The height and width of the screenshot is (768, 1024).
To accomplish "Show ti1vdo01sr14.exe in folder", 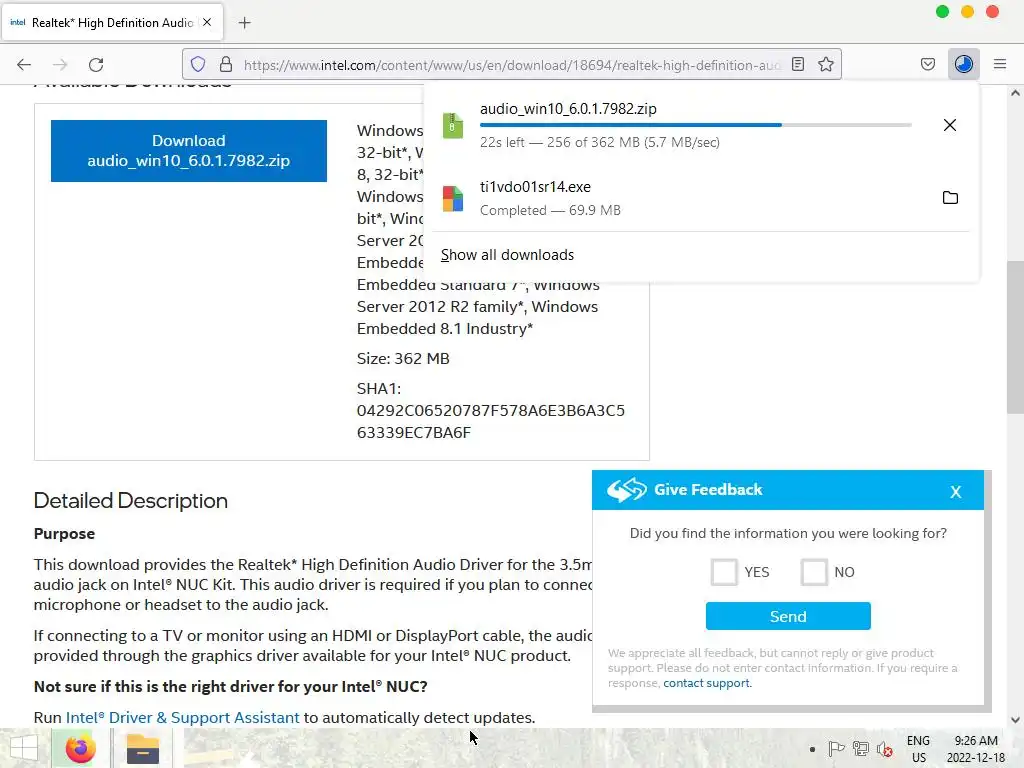I will click(x=950, y=197).
